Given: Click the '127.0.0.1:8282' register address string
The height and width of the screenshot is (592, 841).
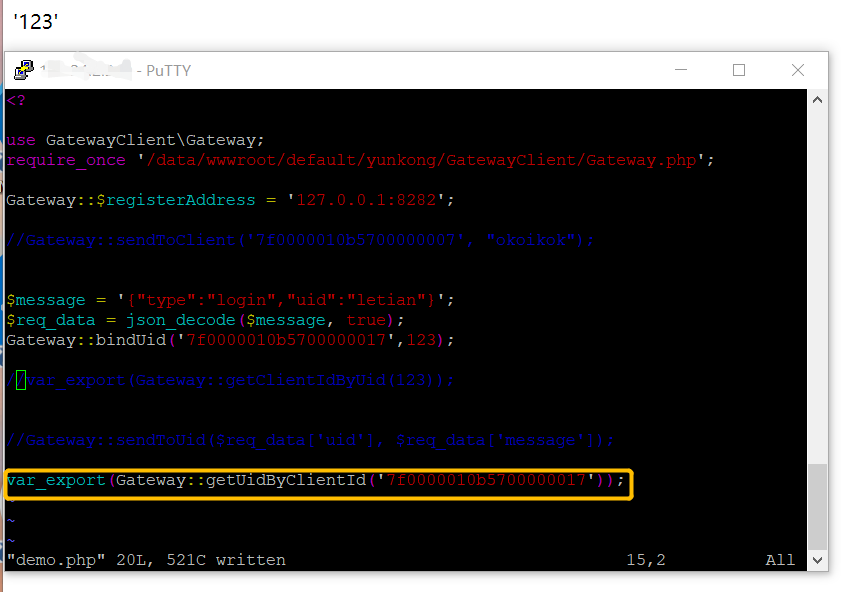Looking at the screenshot, I should pyautogui.click(x=366, y=200).
